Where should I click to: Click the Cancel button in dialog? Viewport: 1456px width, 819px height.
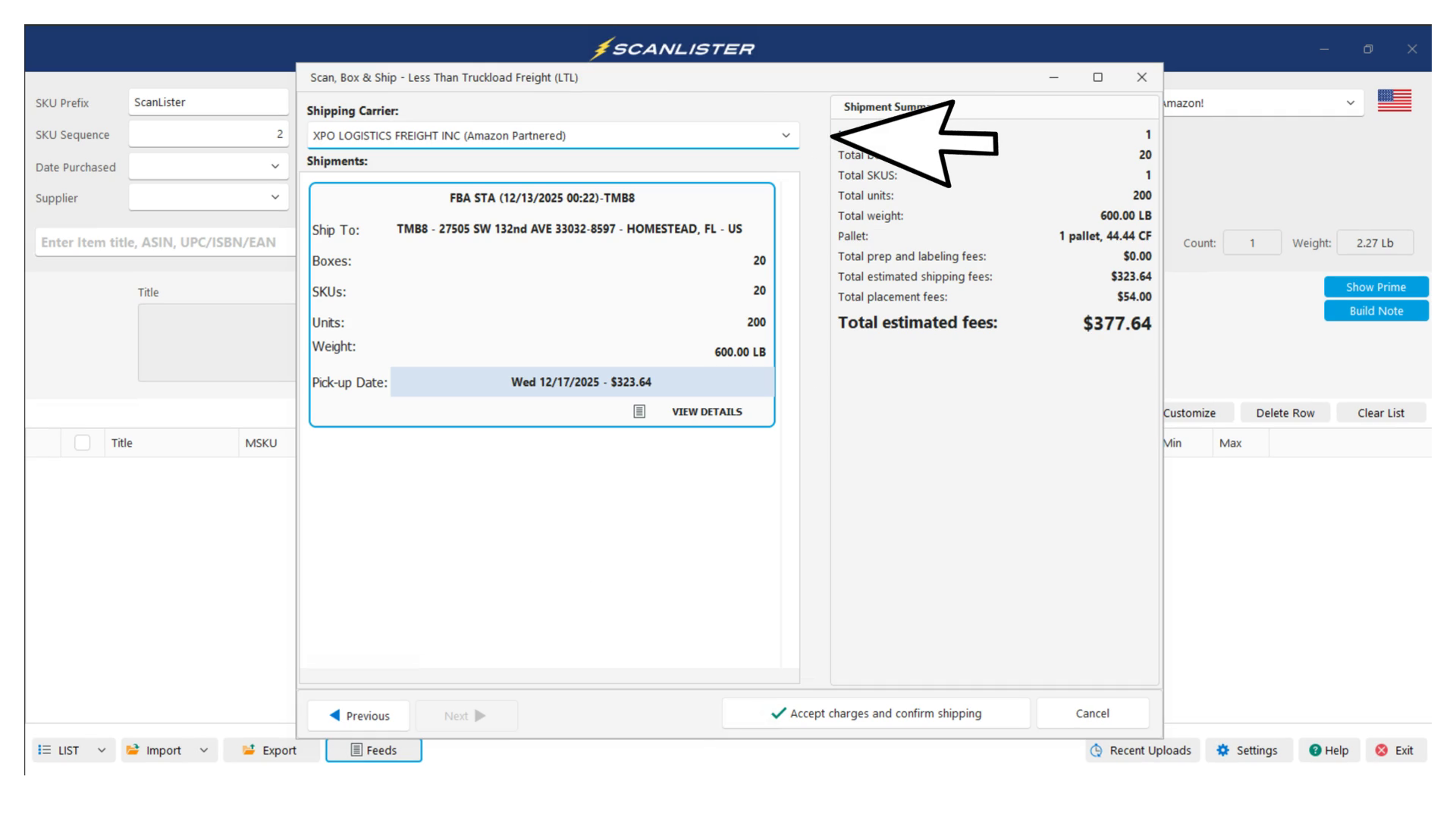(1092, 714)
